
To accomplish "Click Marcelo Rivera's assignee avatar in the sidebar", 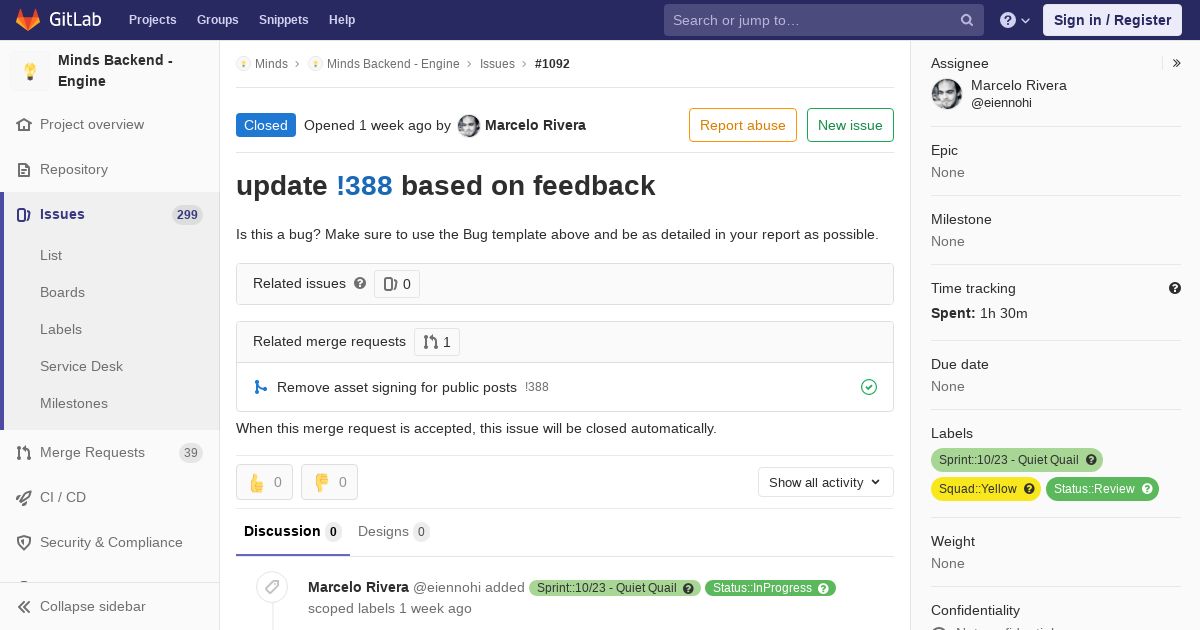I will [947, 94].
